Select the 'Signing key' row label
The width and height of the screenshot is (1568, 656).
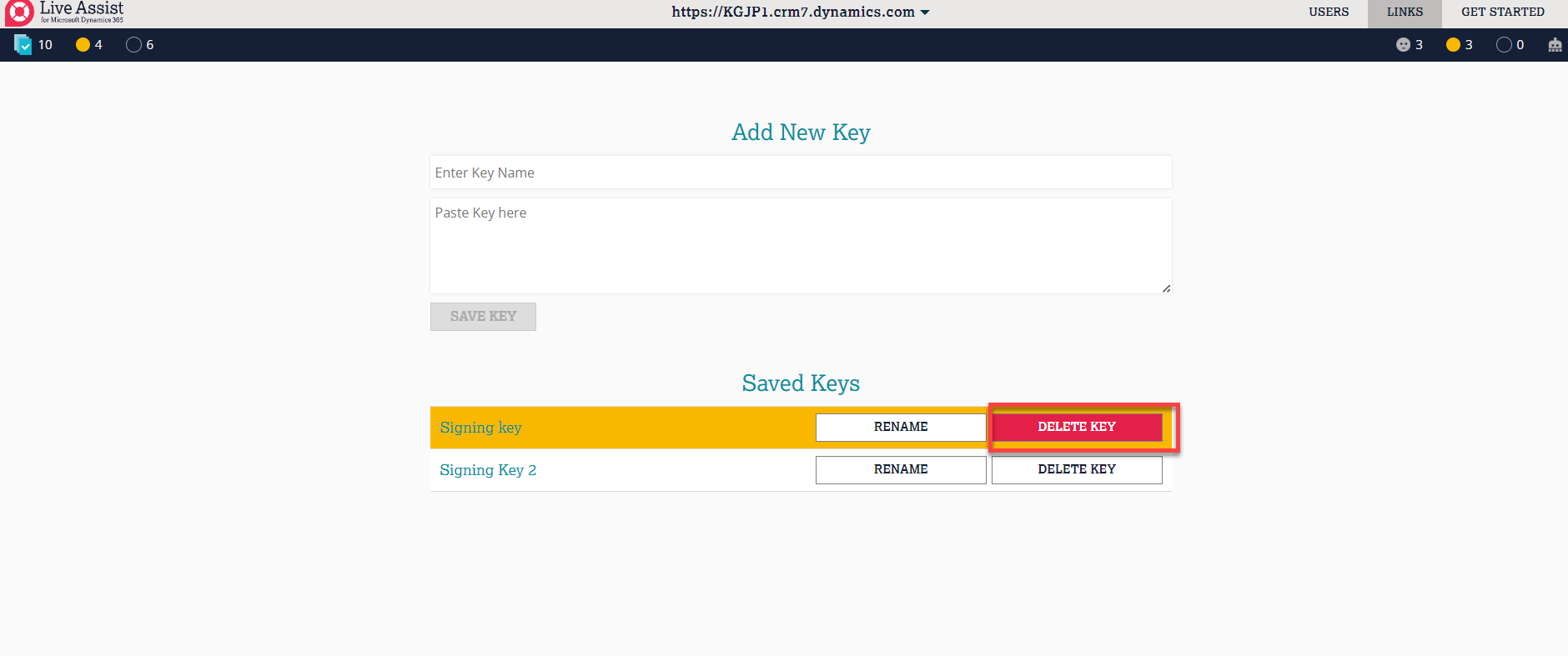[480, 428]
